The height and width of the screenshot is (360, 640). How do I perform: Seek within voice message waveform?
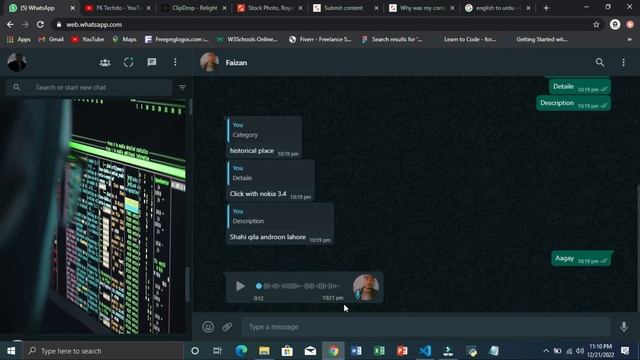click(298, 286)
